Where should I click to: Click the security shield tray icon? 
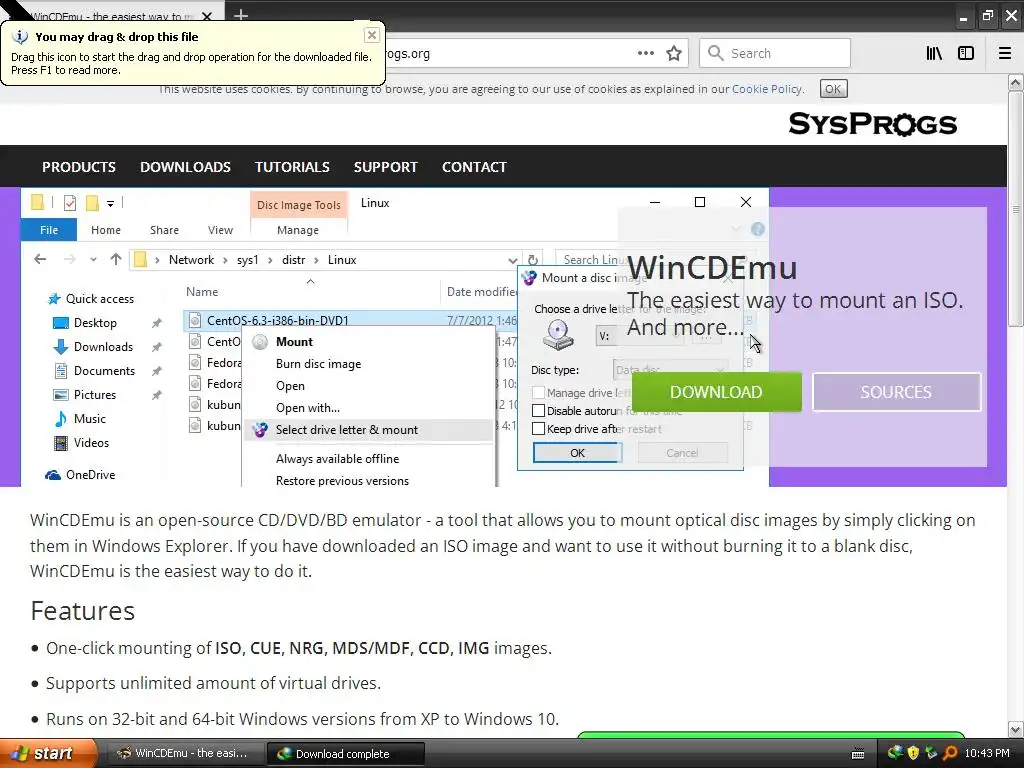(x=913, y=753)
